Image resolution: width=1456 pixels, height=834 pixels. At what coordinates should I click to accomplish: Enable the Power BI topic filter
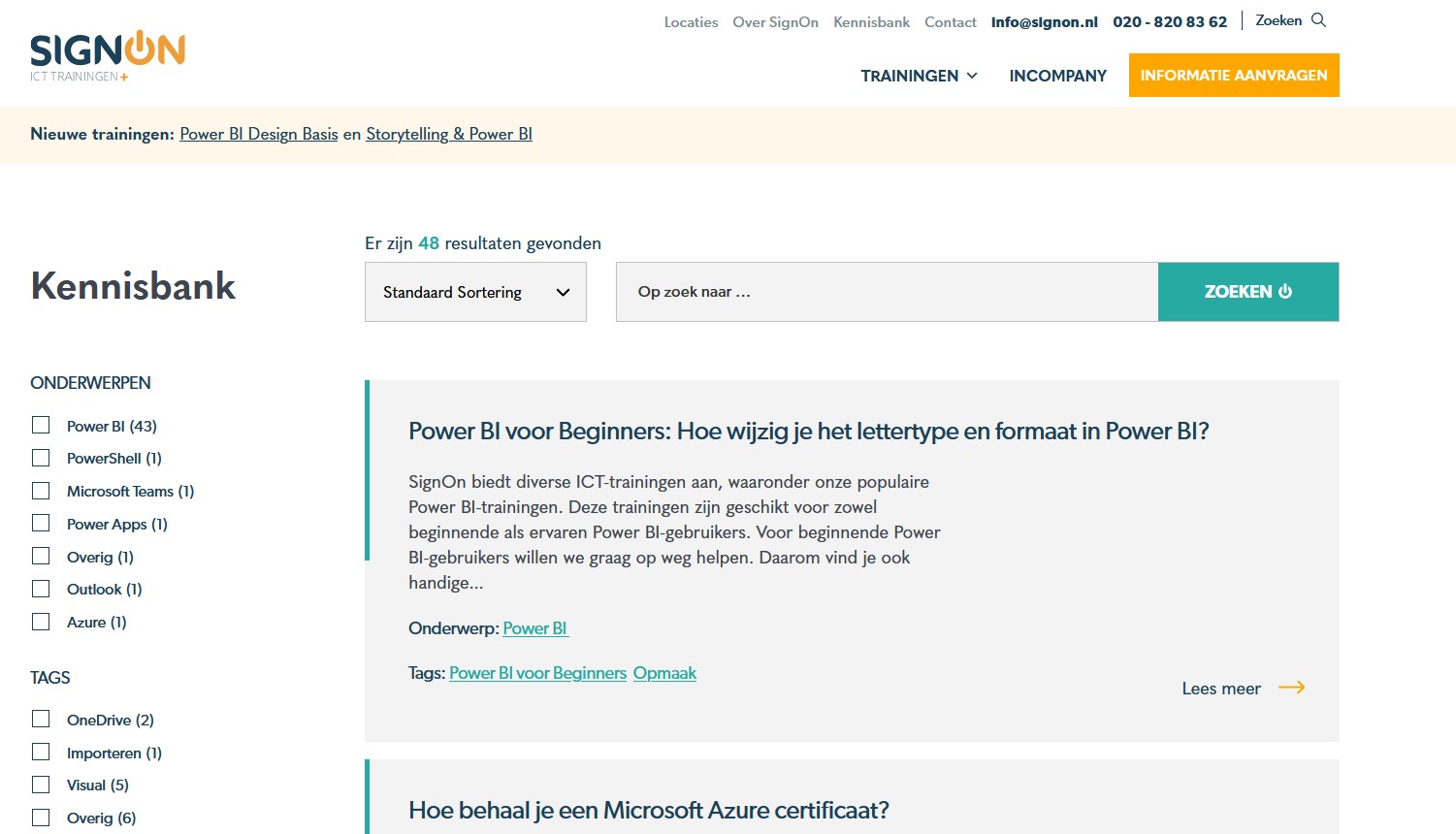point(41,424)
